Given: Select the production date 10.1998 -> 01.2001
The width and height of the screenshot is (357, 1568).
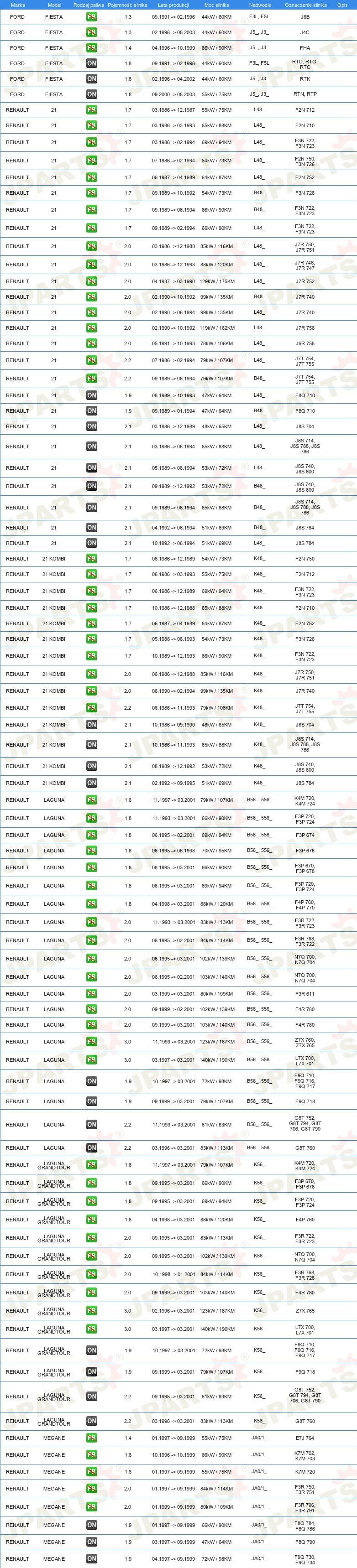Looking at the screenshot, I should 173,1274.
